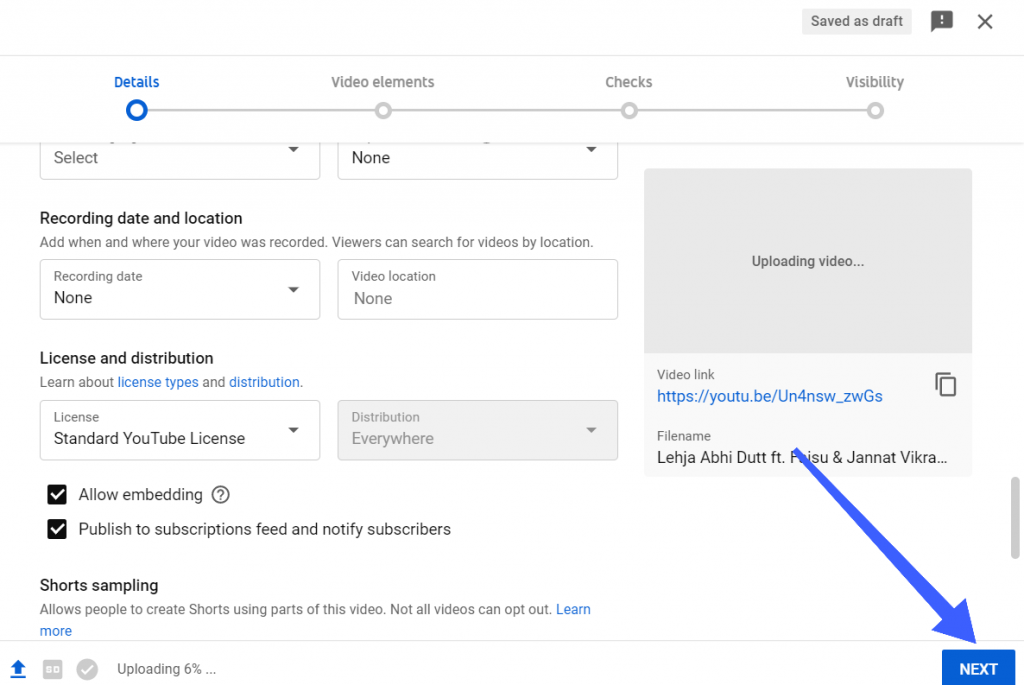This screenshot has height=685, width=1024.
Task: Click the help icon beside Allow embedding
Action: [x=221, y=495]
